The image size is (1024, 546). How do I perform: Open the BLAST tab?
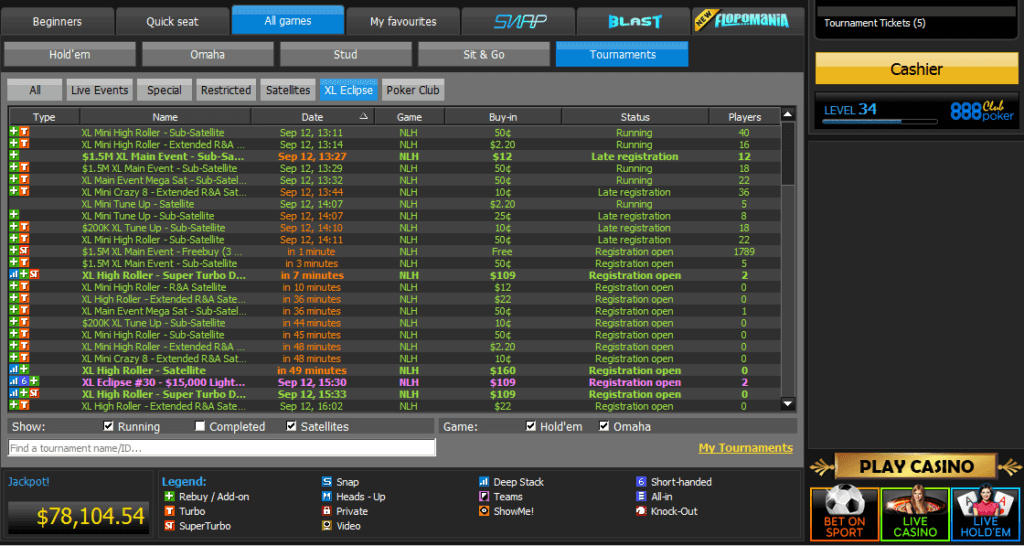[633, 22]
